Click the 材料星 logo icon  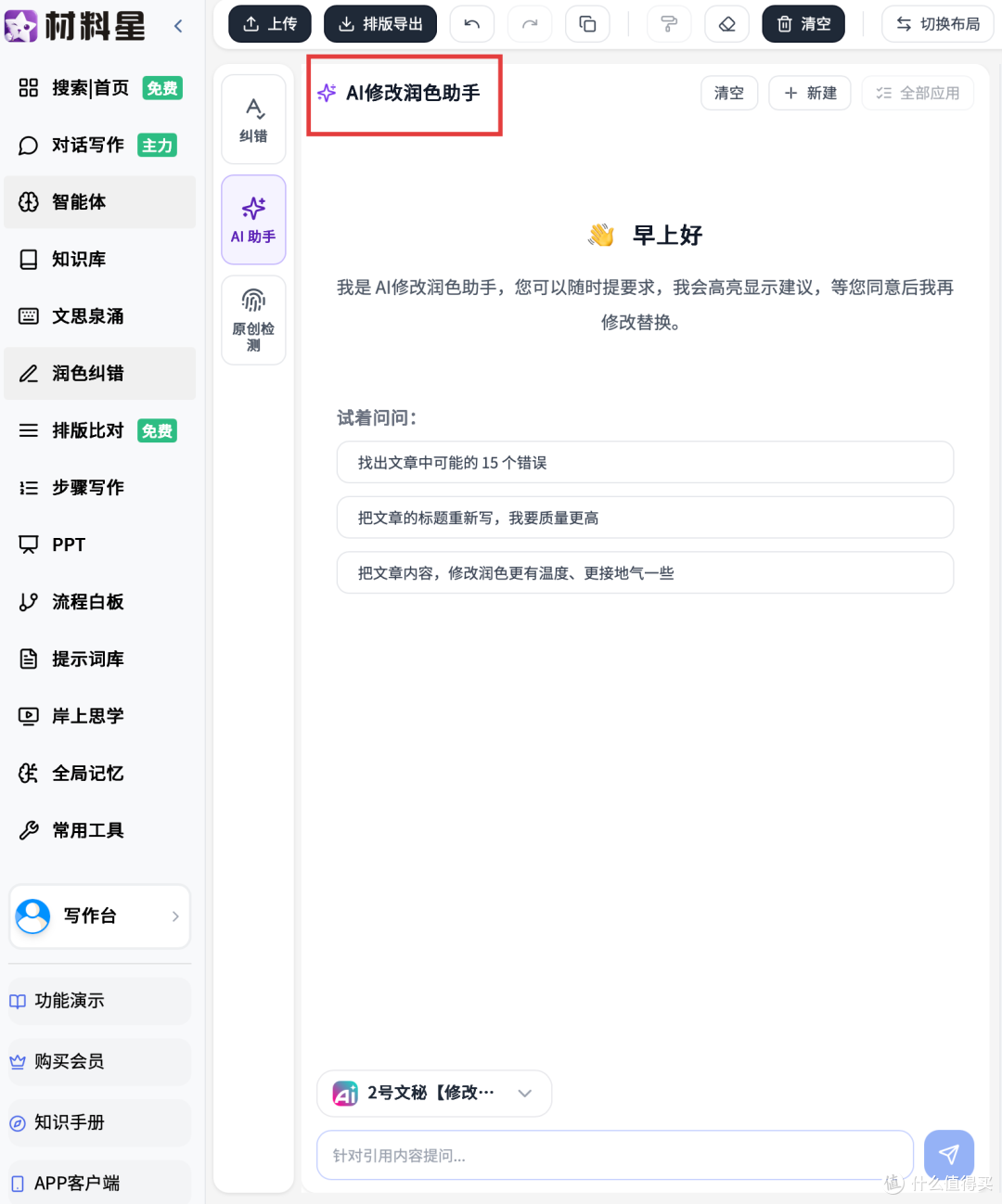(21, 26)
